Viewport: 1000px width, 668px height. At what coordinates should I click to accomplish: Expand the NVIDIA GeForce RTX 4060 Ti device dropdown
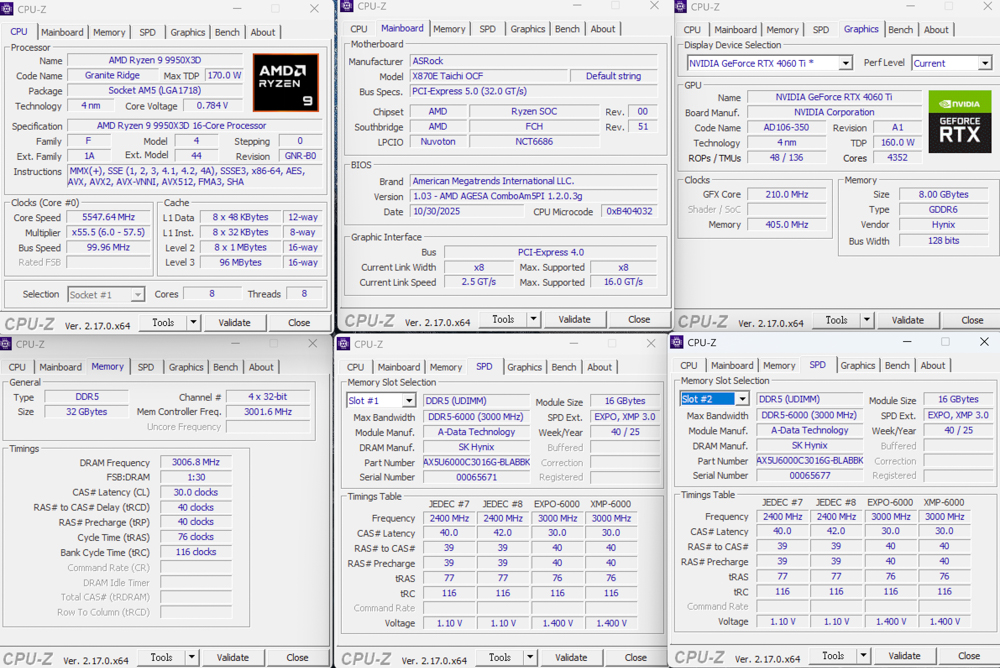[845, 63]
